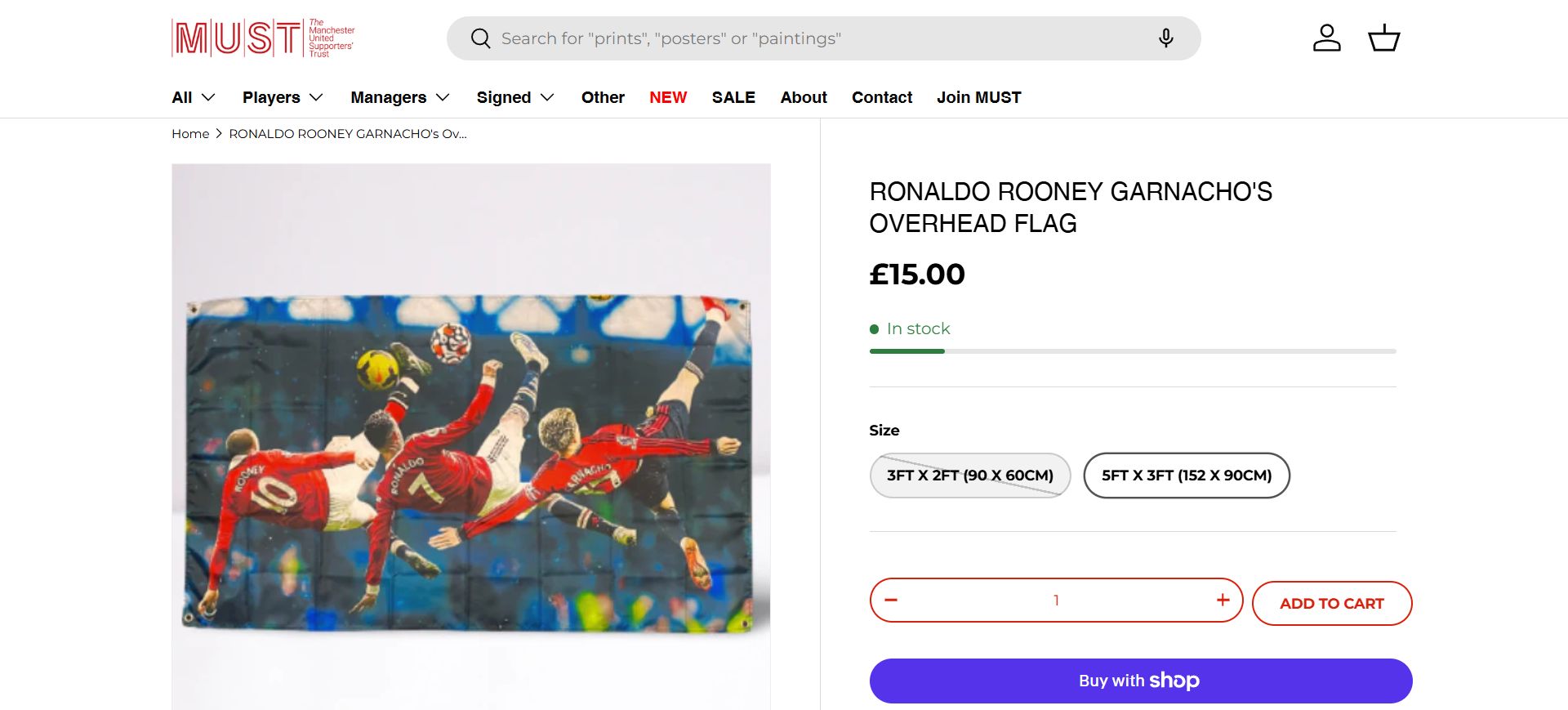Select the 5FT X 3FT size option
The image size is (1568, 710).
(1186, 476)
